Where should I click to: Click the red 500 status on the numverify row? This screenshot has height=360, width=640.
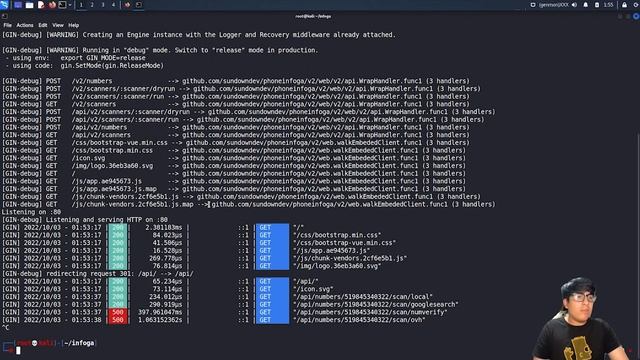(x=118, y=312)
